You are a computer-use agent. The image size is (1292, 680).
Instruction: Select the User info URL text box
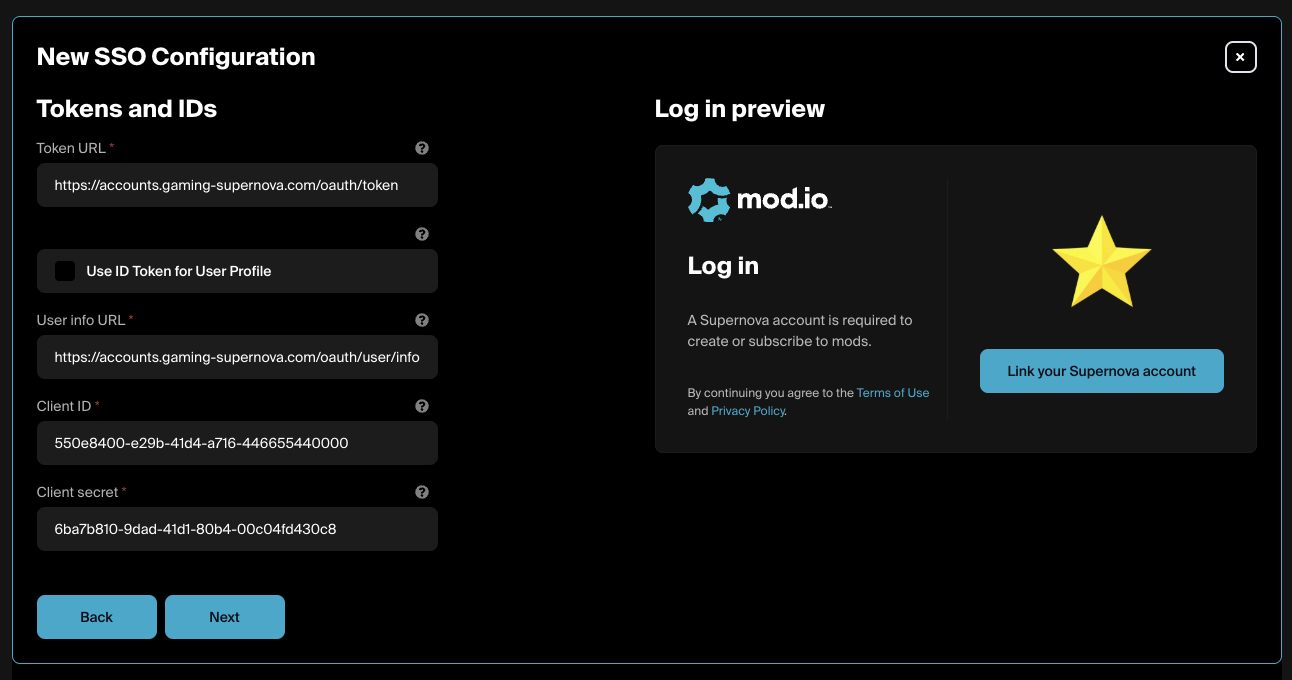[x=237, y=358]
